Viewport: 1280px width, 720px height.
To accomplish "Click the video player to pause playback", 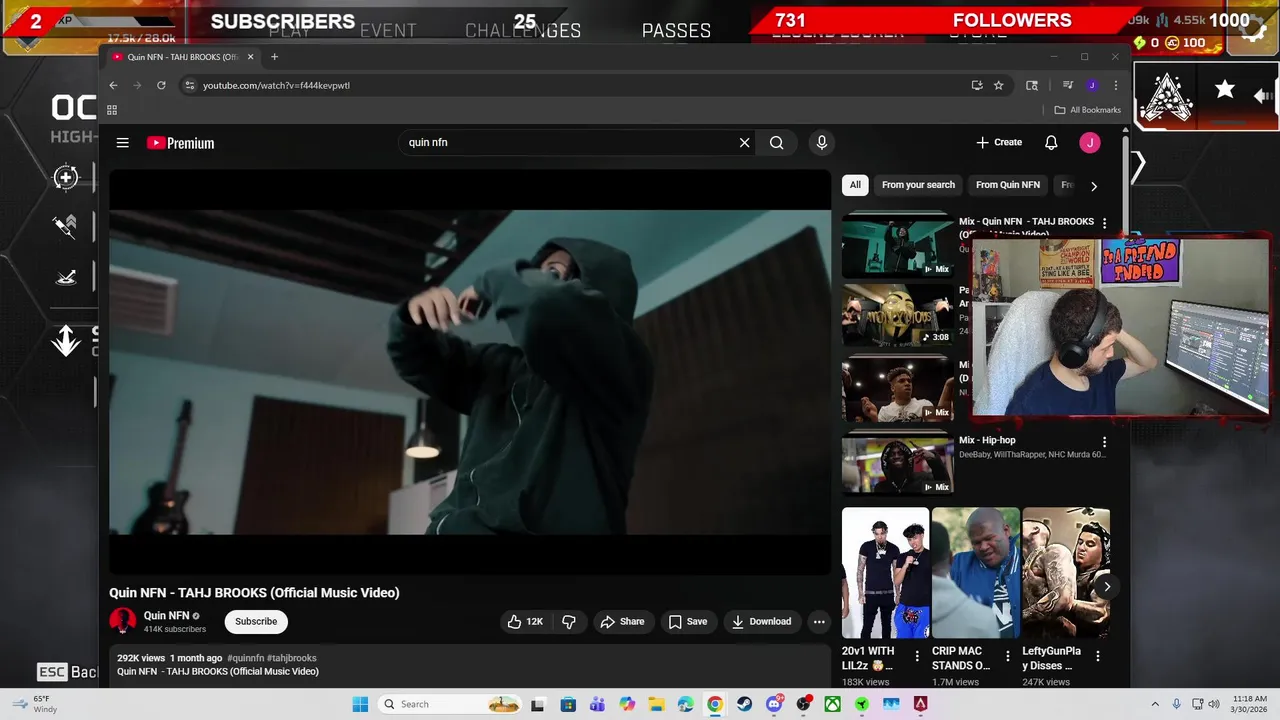I will coord(470,372).
